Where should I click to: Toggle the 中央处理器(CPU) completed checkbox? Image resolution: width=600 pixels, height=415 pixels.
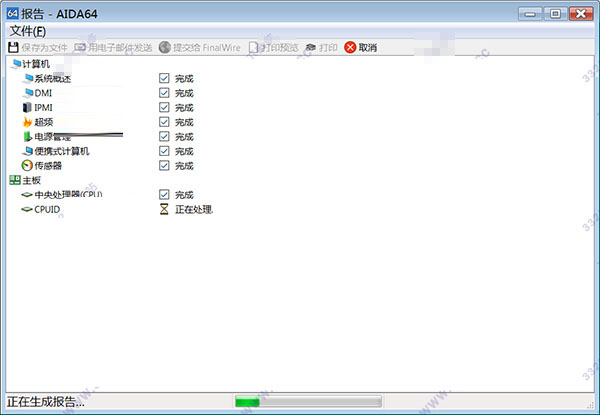(x=164, y=195)
